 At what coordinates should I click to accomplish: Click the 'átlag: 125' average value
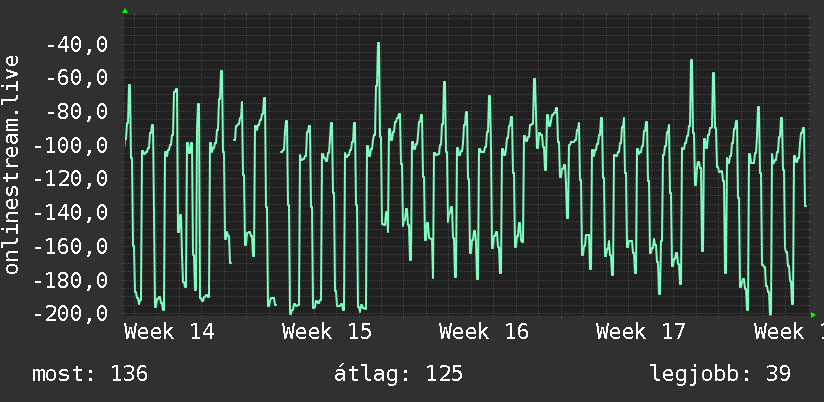pyautogui.click(x=398, y=374)
